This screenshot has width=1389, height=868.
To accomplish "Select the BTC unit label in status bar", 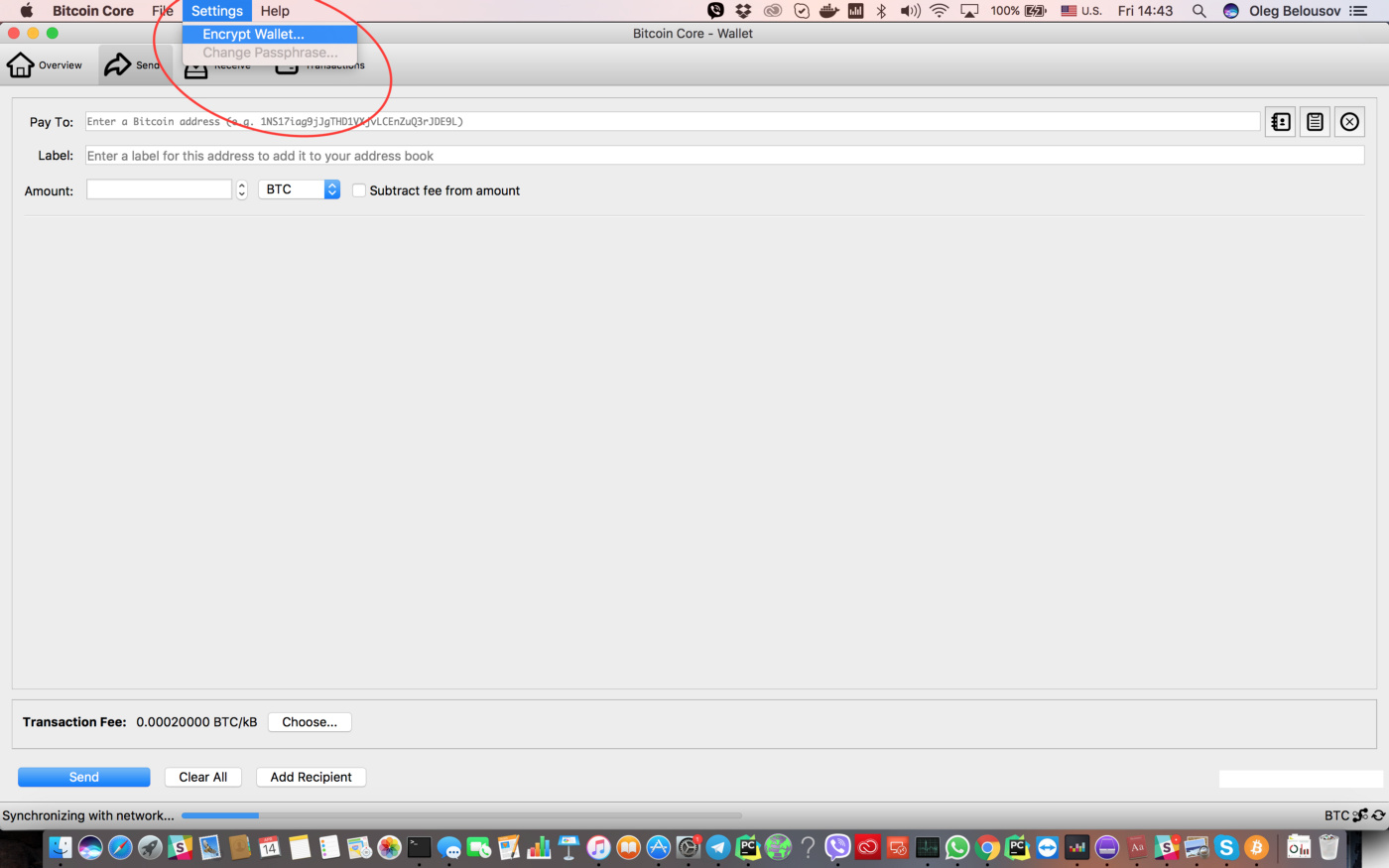I will coord(1336,815).
